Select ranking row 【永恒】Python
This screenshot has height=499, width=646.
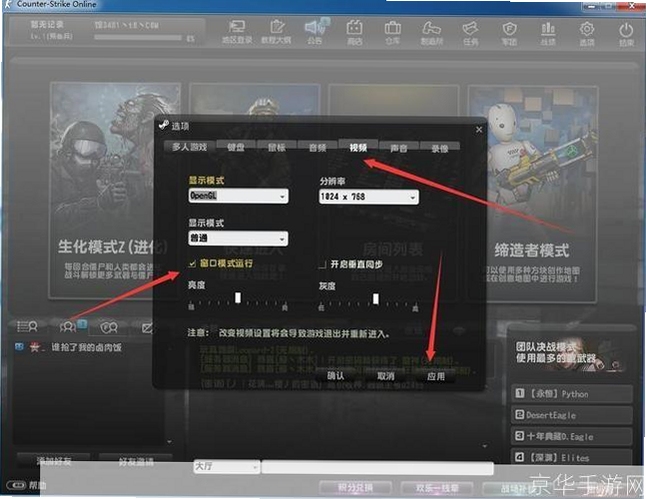pos(572,394)
